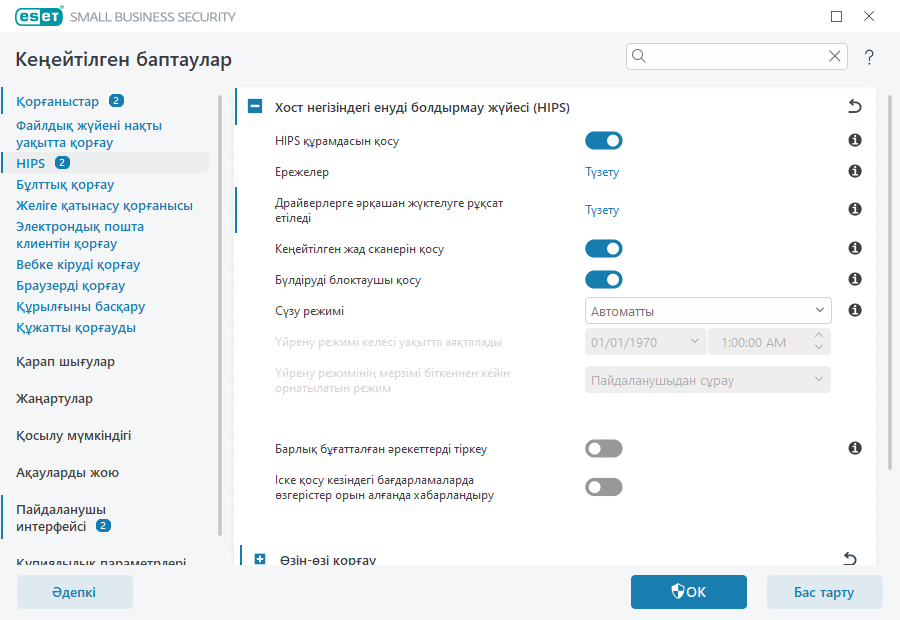Click info icon beside Ережелер row
The width and height of the screenshot is (900, 620).
[x=855, y=172]
